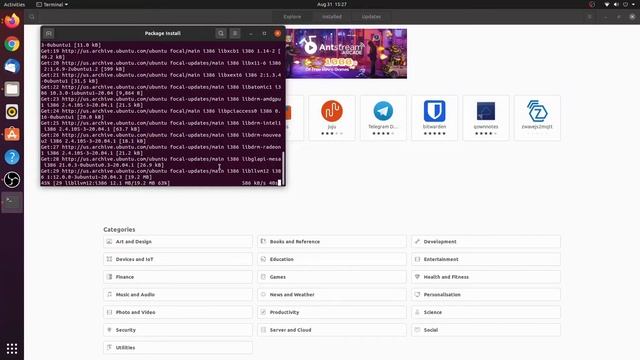Open Games category

pyautogui.click(x=332, y=277)
